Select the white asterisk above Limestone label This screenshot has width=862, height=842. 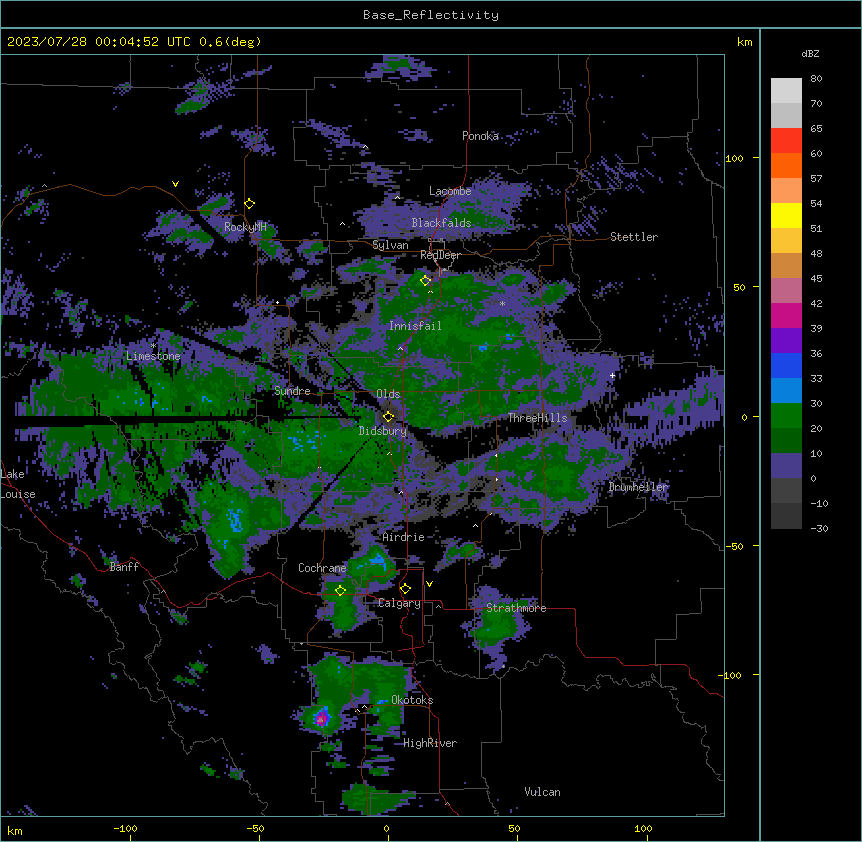click(153, 345)
